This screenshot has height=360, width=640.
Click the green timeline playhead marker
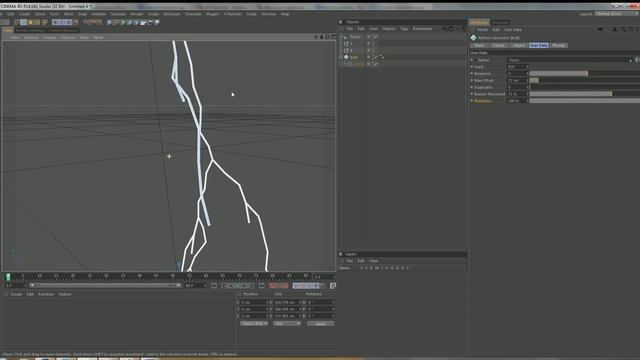(x=8, y=277)
